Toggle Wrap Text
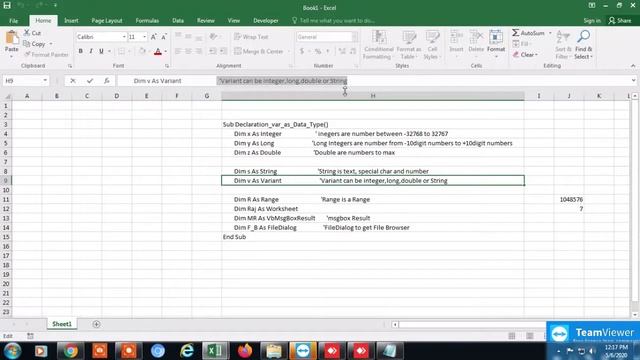640x360 pixels. pos(251,37)
